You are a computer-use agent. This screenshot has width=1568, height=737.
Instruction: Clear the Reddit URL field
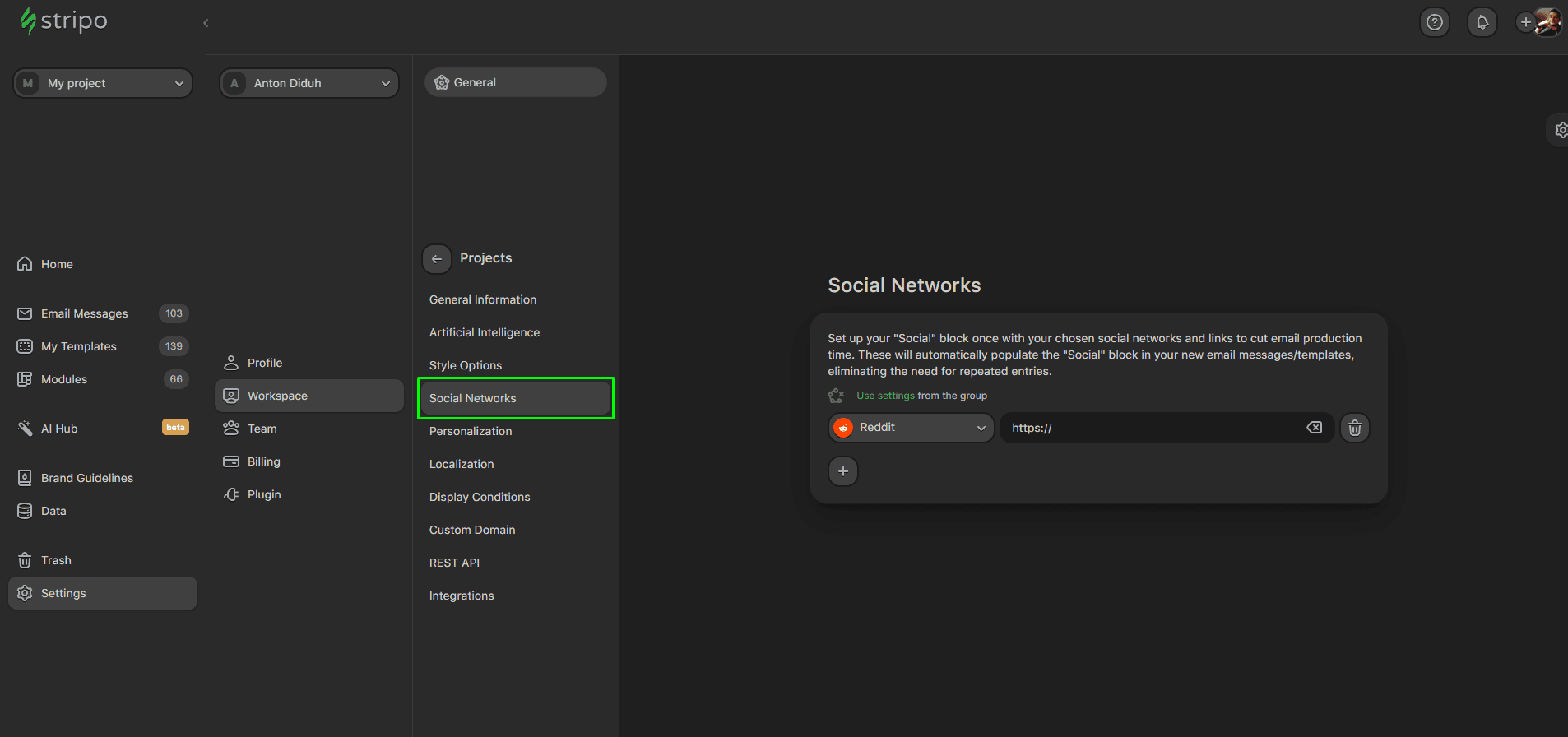1314,428
